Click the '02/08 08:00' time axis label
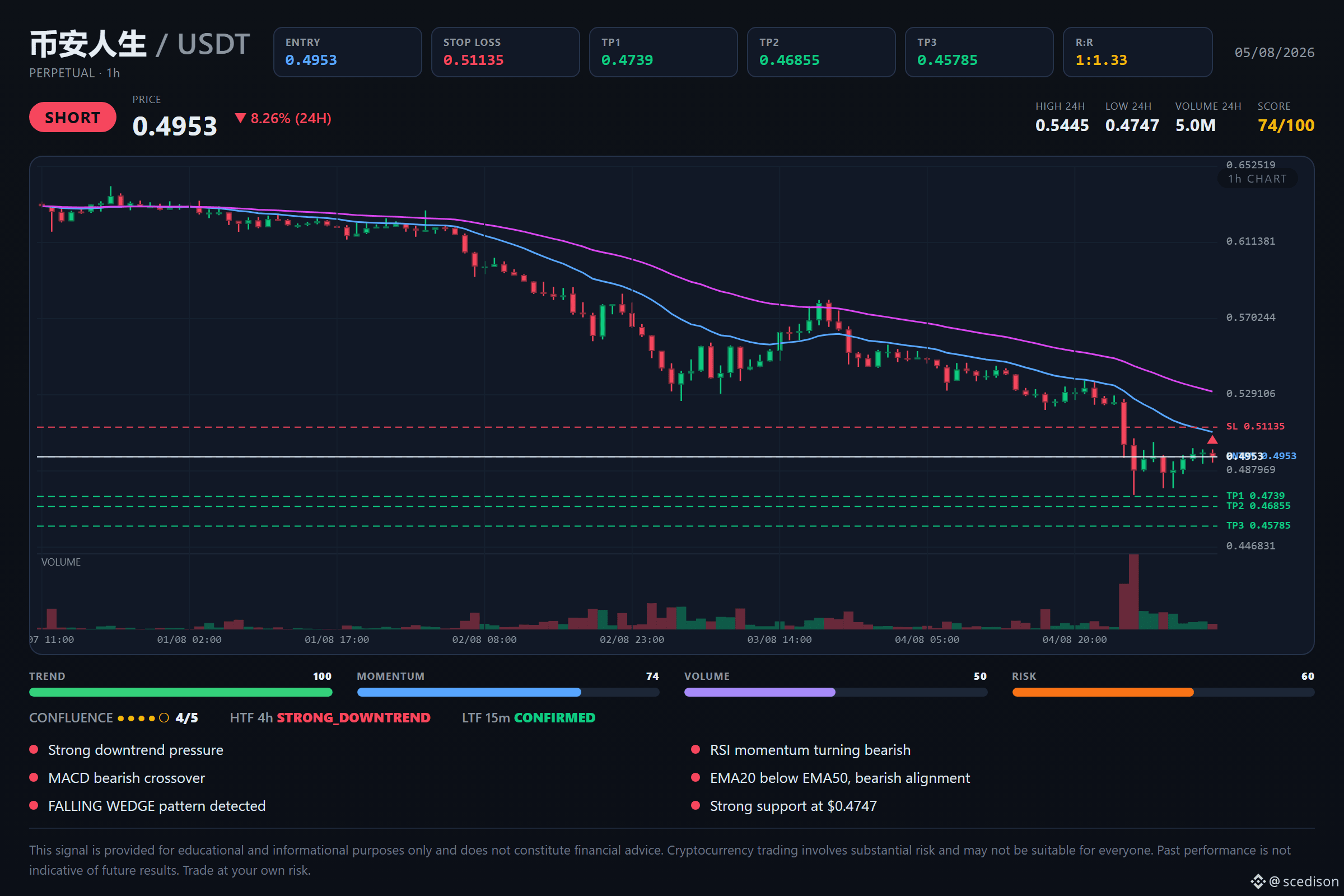 click(484, 640)
